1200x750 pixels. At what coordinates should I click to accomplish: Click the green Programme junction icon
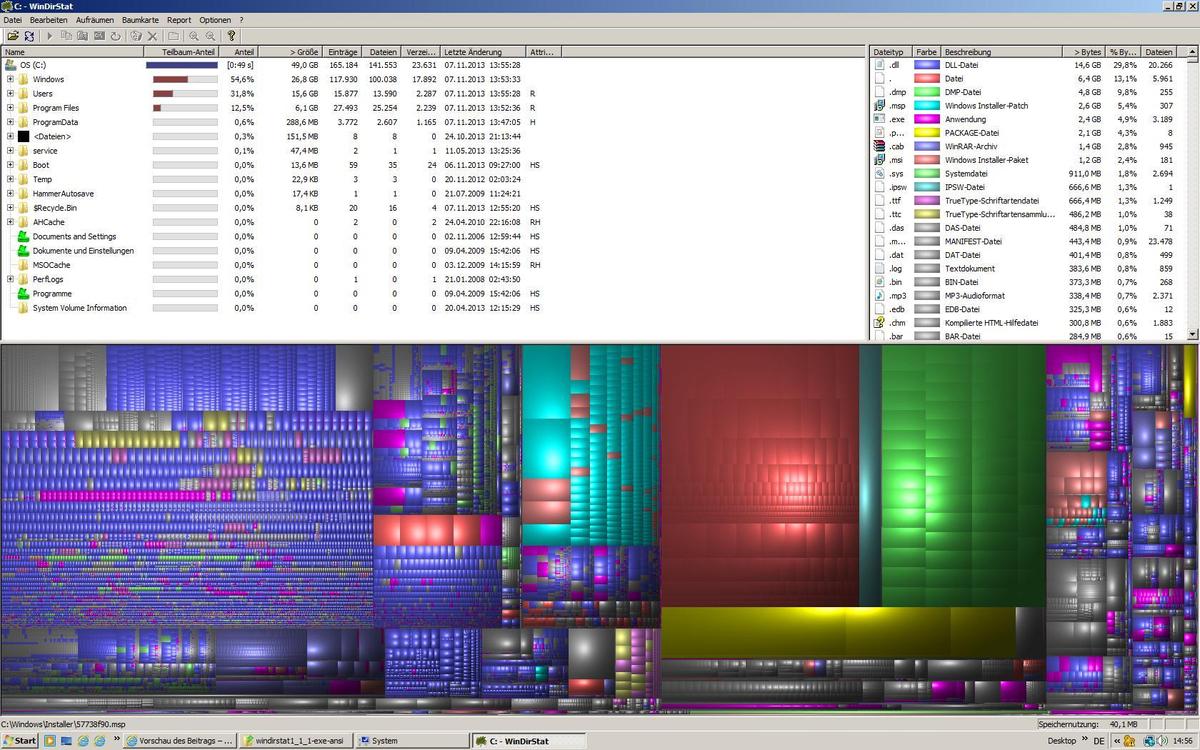[x=23, y=294]
